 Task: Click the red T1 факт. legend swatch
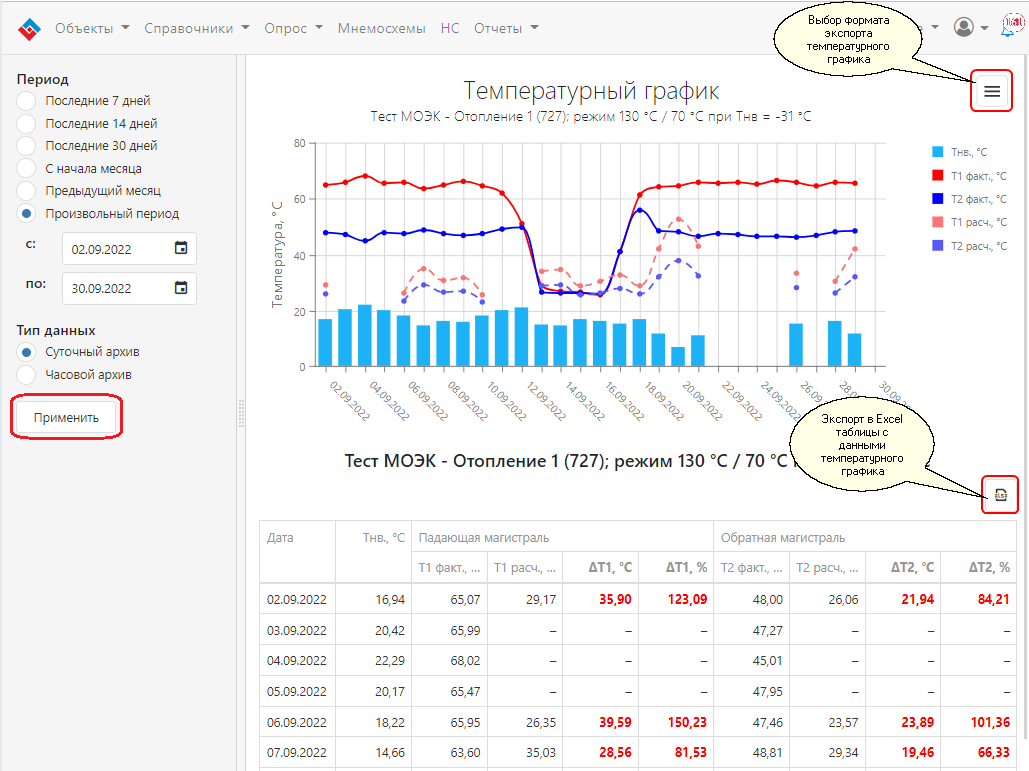point(937,176)
